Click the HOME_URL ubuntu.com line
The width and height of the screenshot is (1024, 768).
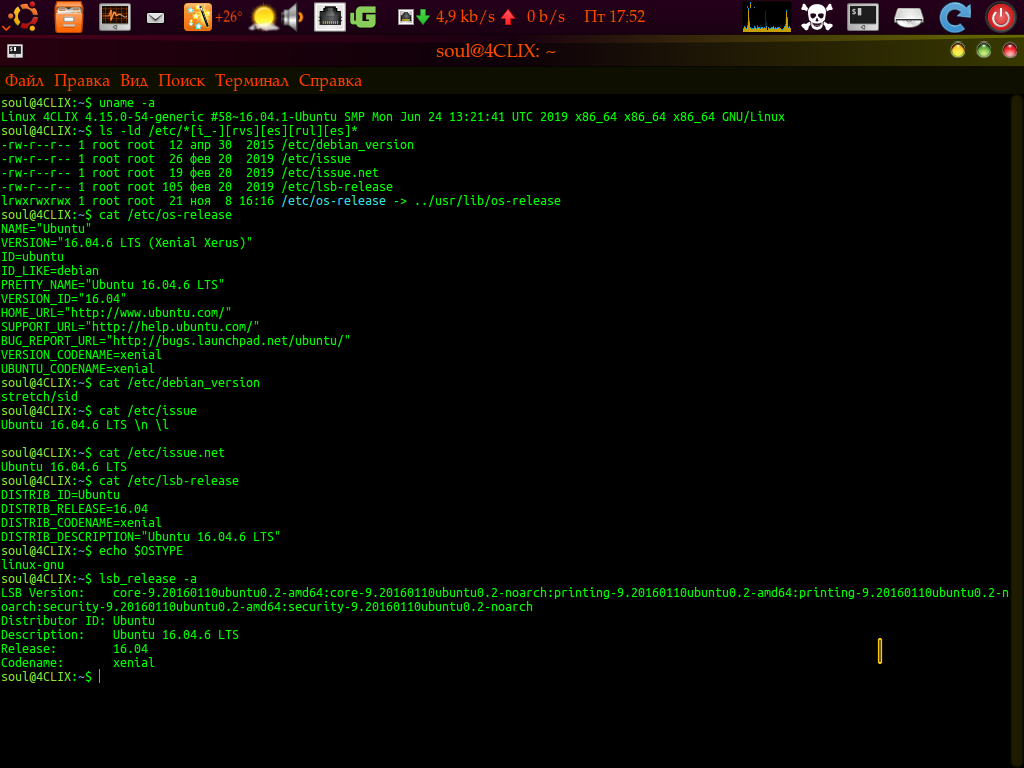116,313
